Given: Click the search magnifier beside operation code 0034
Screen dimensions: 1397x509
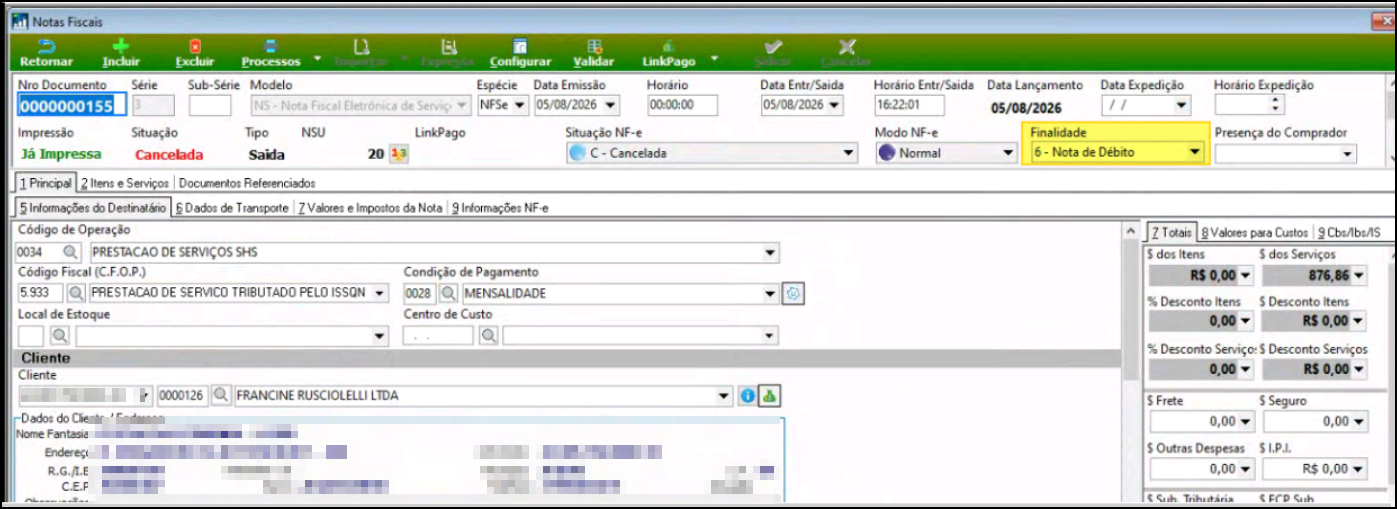Looking at the screenshot, I should tap(71, 252).
